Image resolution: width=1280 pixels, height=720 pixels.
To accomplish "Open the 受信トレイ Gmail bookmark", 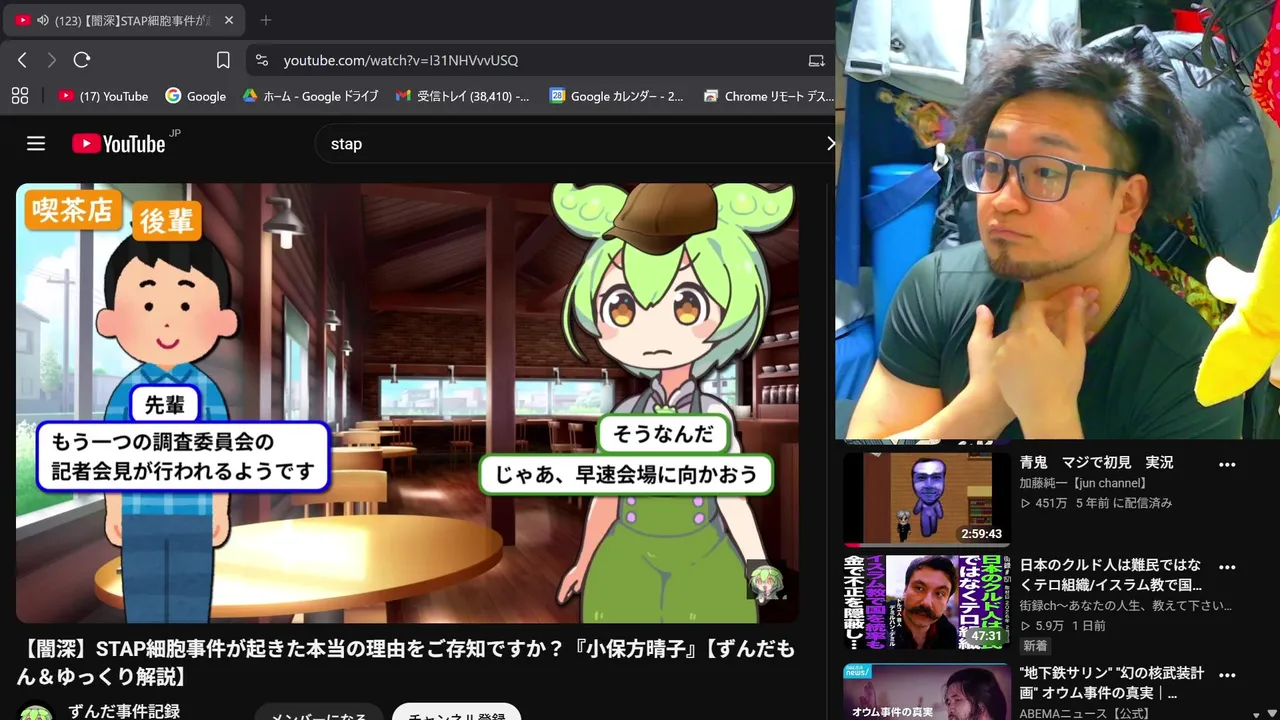I will click(x=463, y=96).
